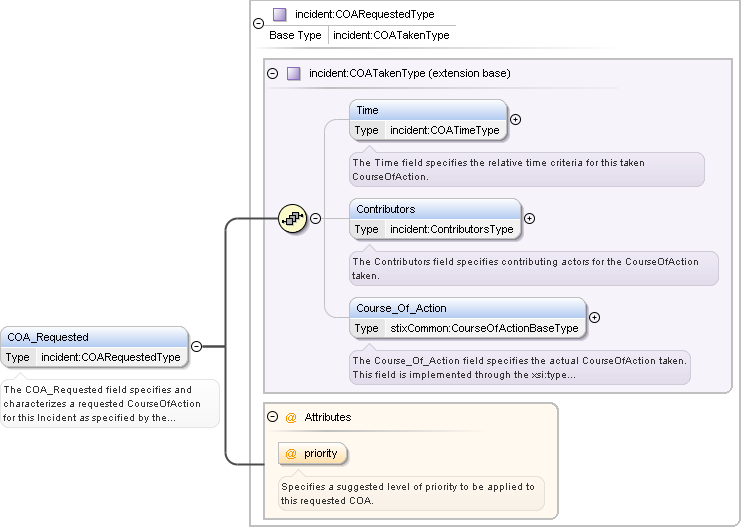Collapse the COATakenType extension base section
The height and width of the screenshot is (528, 742).
(273, 74)
